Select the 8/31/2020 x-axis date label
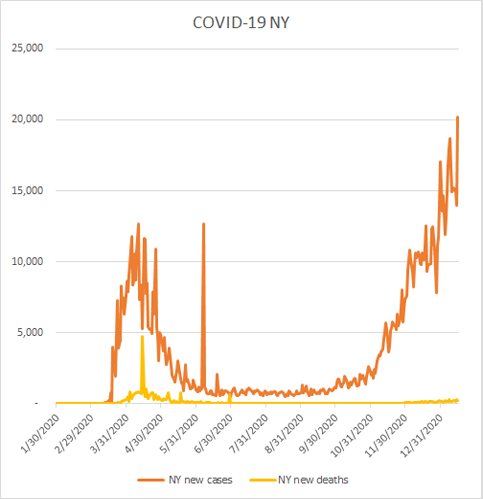This screenshot has height=499, width=483. pyautogui.click(x=285, y=433)
